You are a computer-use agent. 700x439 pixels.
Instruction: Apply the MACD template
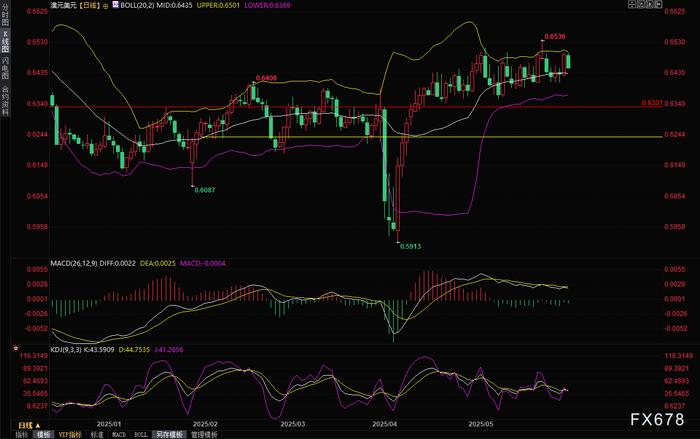click(119, 435)
